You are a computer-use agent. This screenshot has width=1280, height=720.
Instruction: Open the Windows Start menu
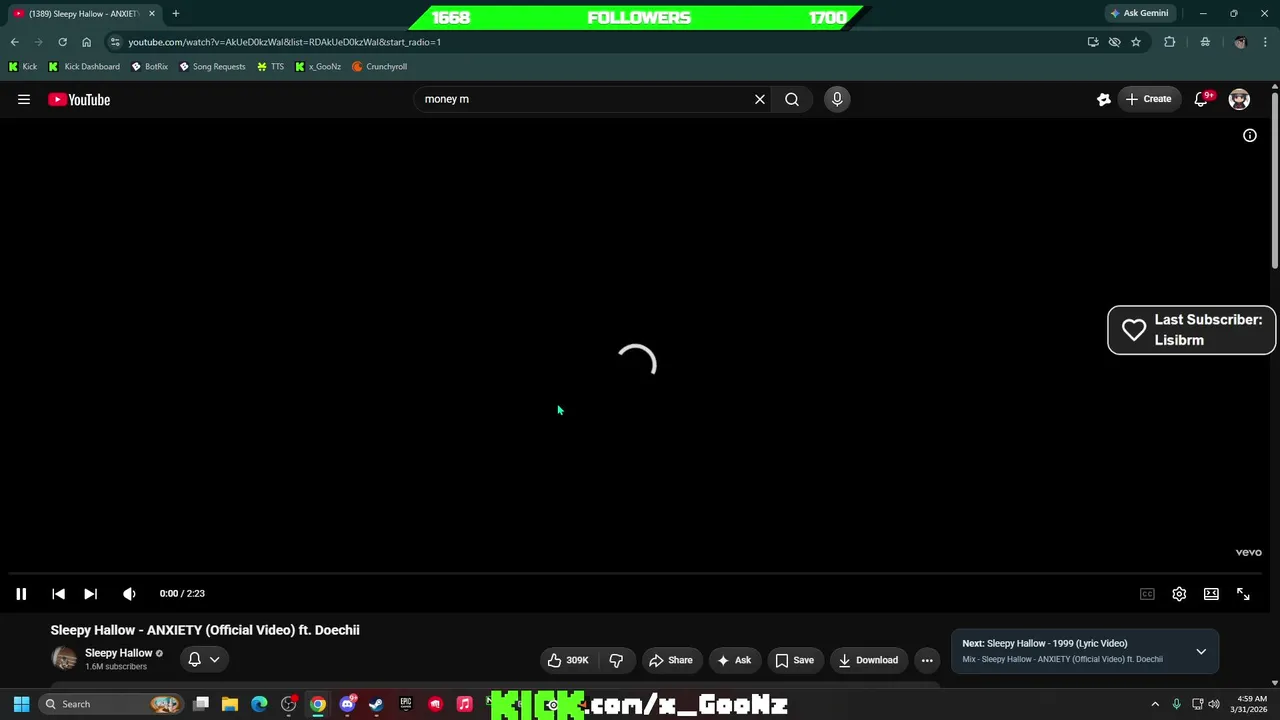pyautogui.click(x=21, y=704)
